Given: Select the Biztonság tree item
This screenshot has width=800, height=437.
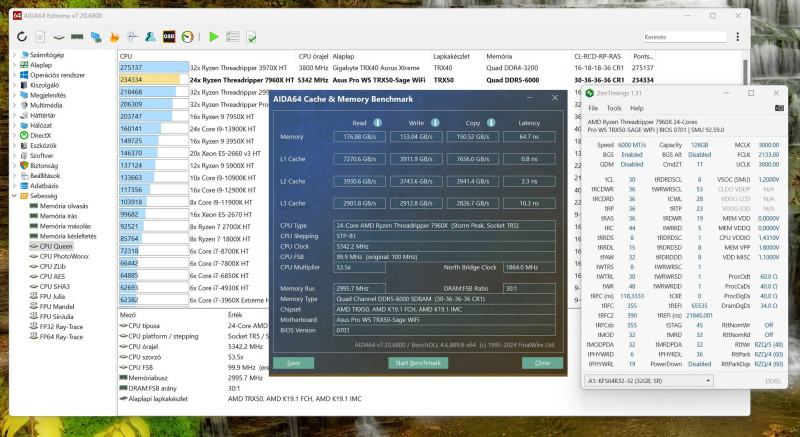Looking at the screenshot, I should point(44,166).
